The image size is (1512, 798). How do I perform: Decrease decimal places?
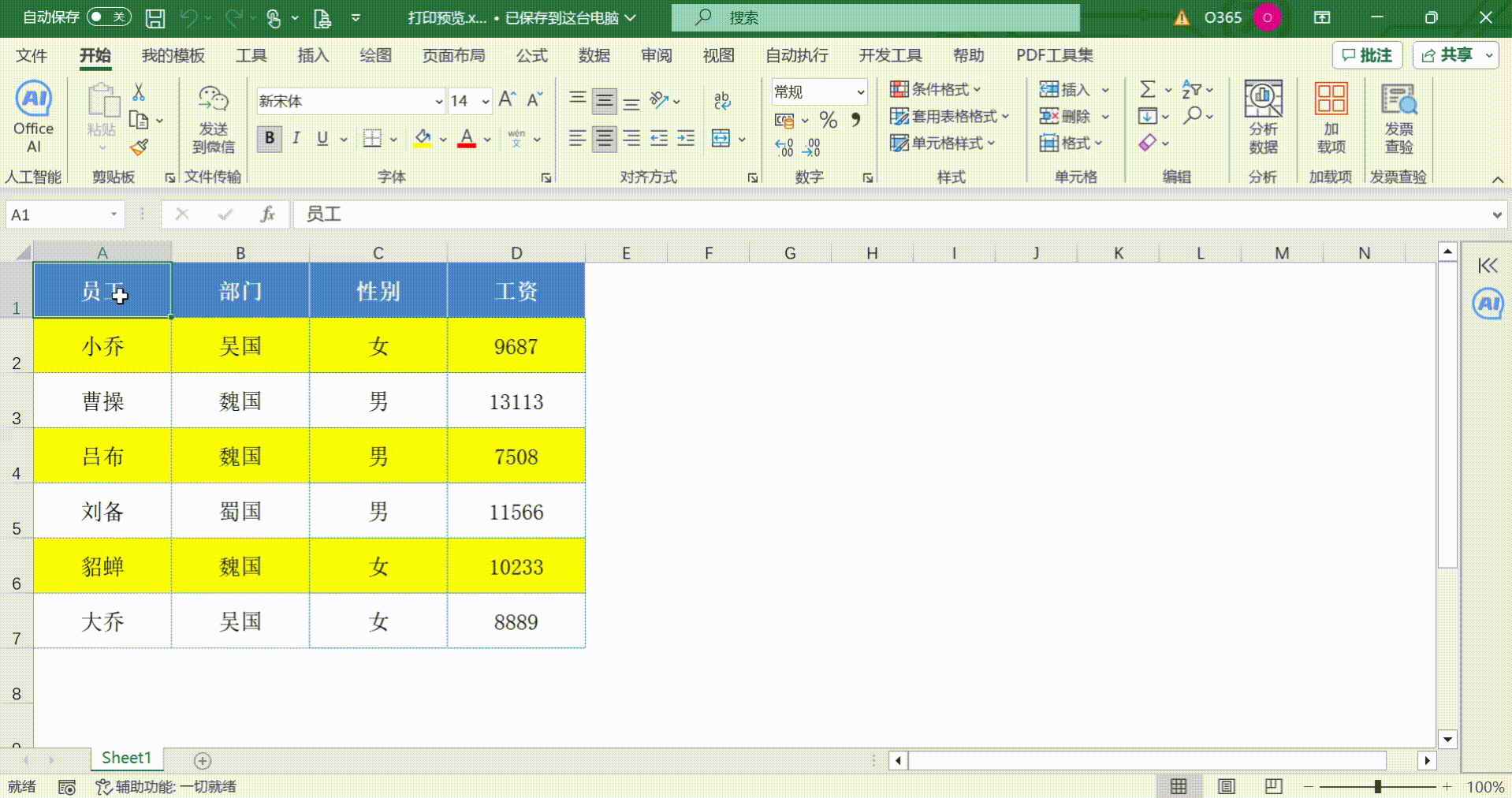click(x=811, y=147)
